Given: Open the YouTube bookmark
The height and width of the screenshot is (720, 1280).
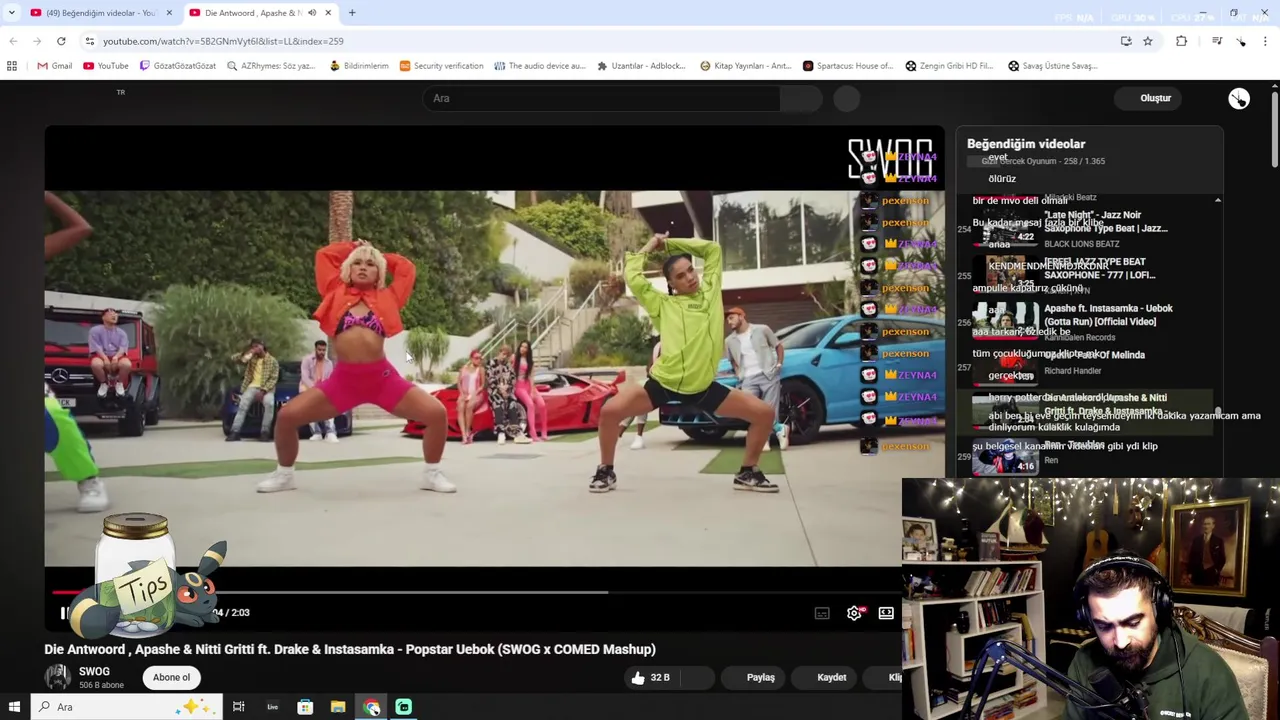Looking at the screenshot, I should (106, 66).
